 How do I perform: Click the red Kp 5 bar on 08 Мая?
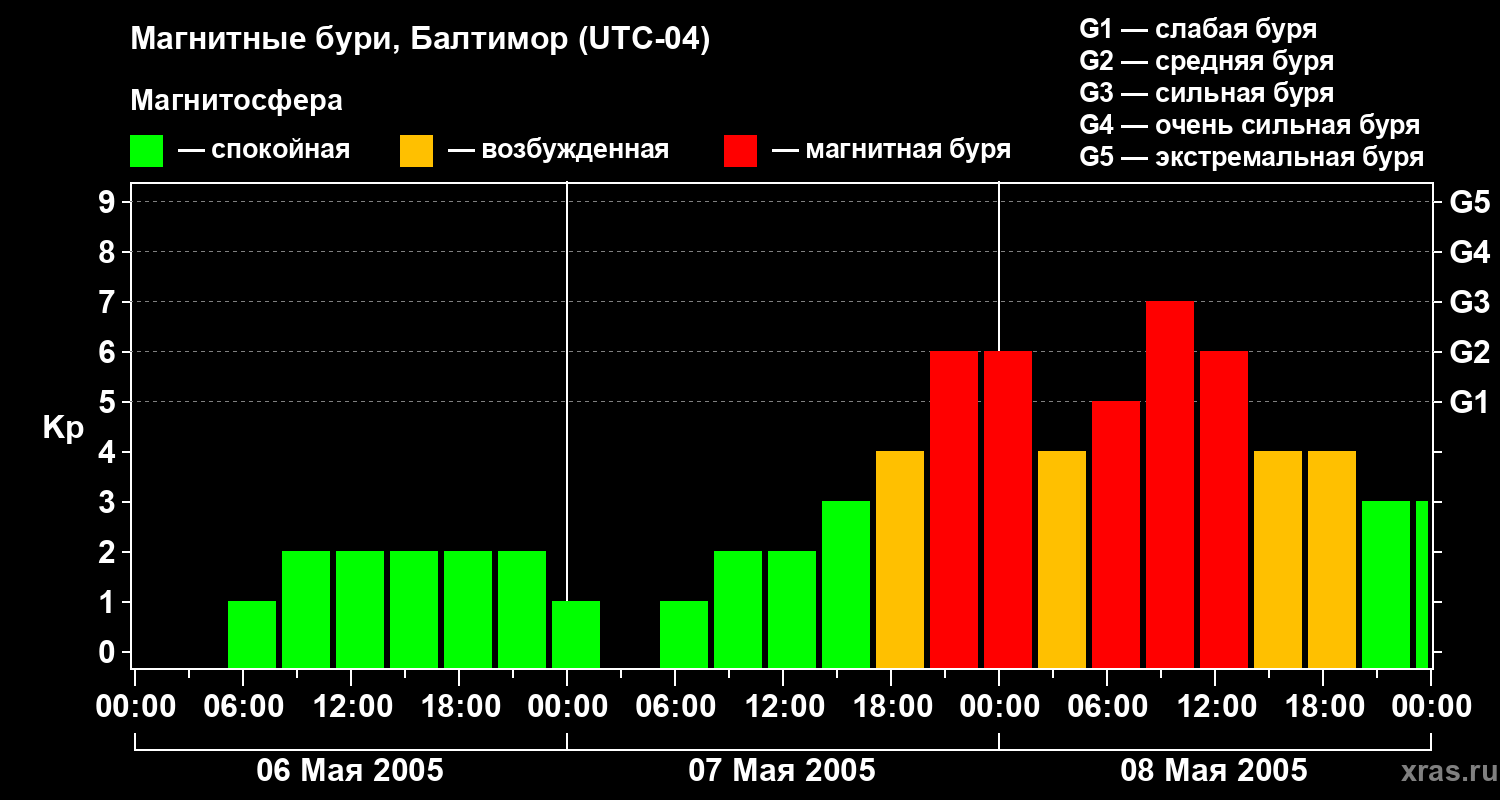[x=1116, y=534]
